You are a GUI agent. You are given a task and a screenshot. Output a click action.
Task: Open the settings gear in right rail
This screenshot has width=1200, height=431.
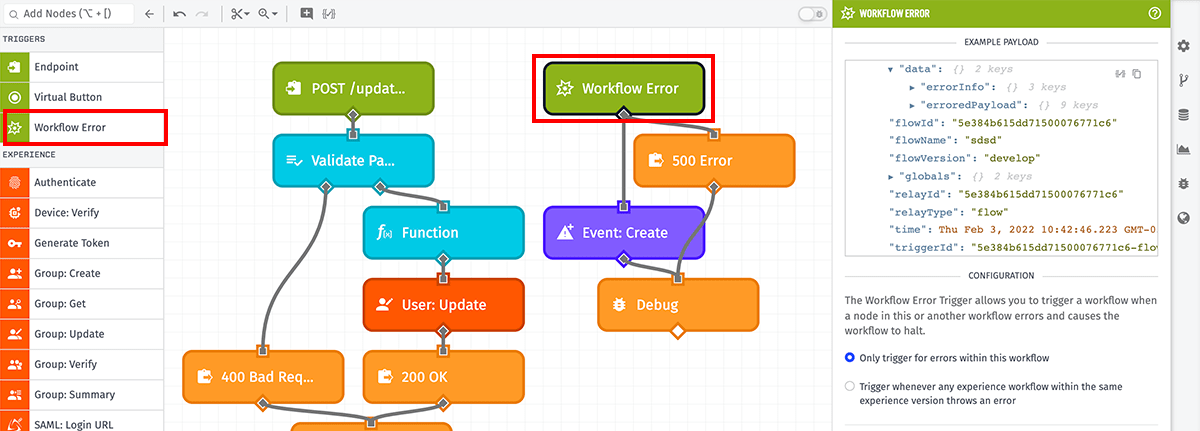click(1184, 46)
